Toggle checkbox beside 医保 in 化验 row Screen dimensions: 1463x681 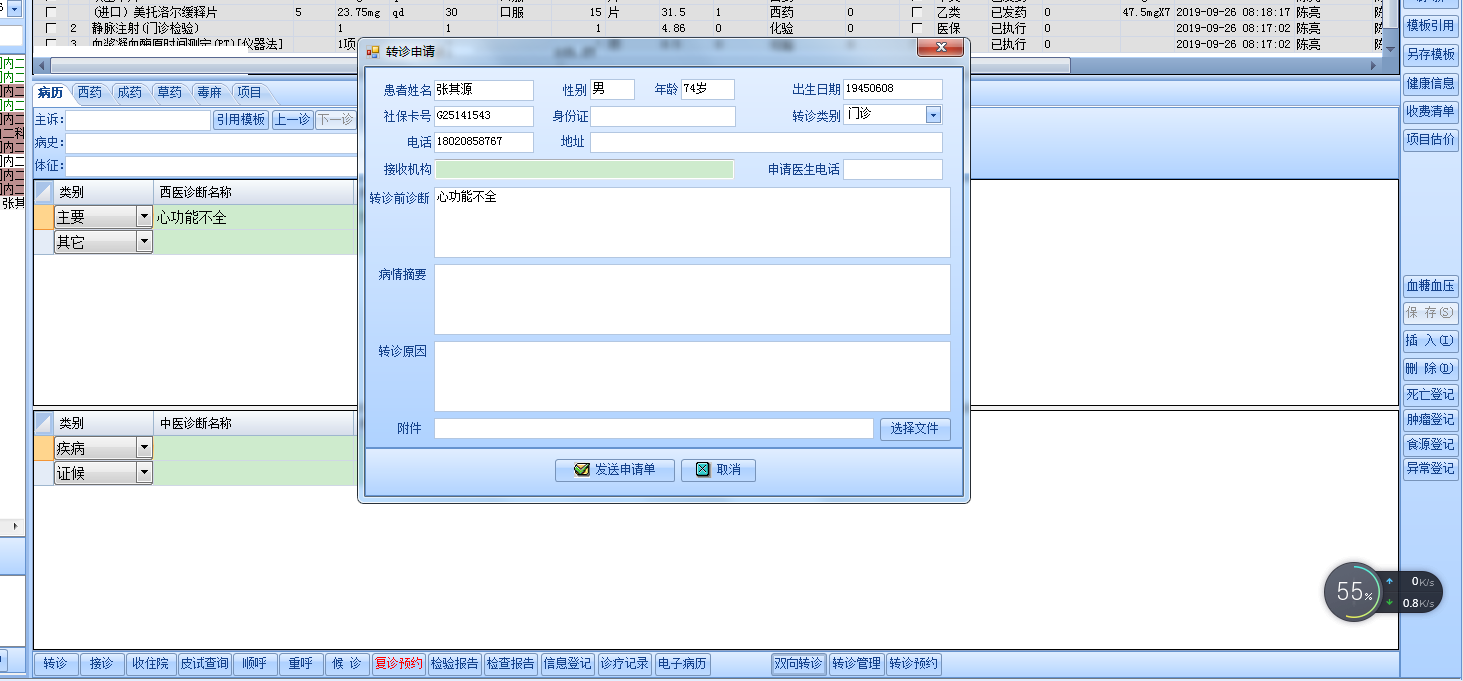(917, 28)
